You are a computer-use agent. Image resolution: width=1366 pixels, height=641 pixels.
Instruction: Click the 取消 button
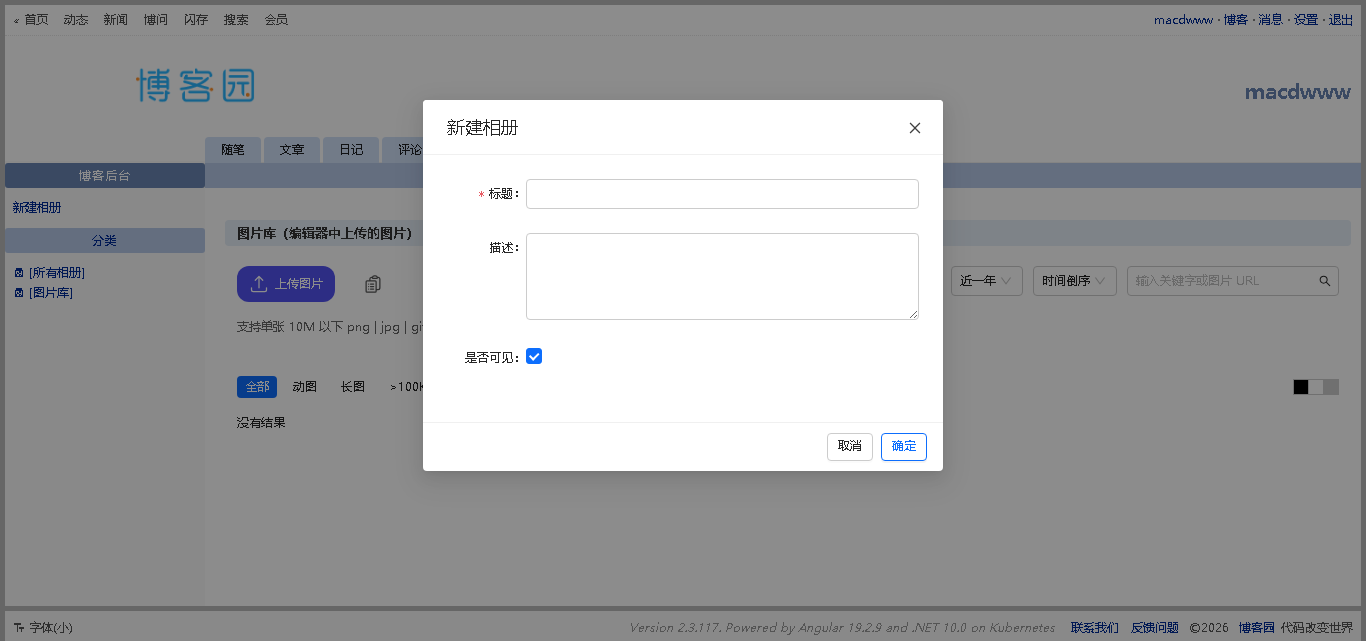click(x=849, y=446)
